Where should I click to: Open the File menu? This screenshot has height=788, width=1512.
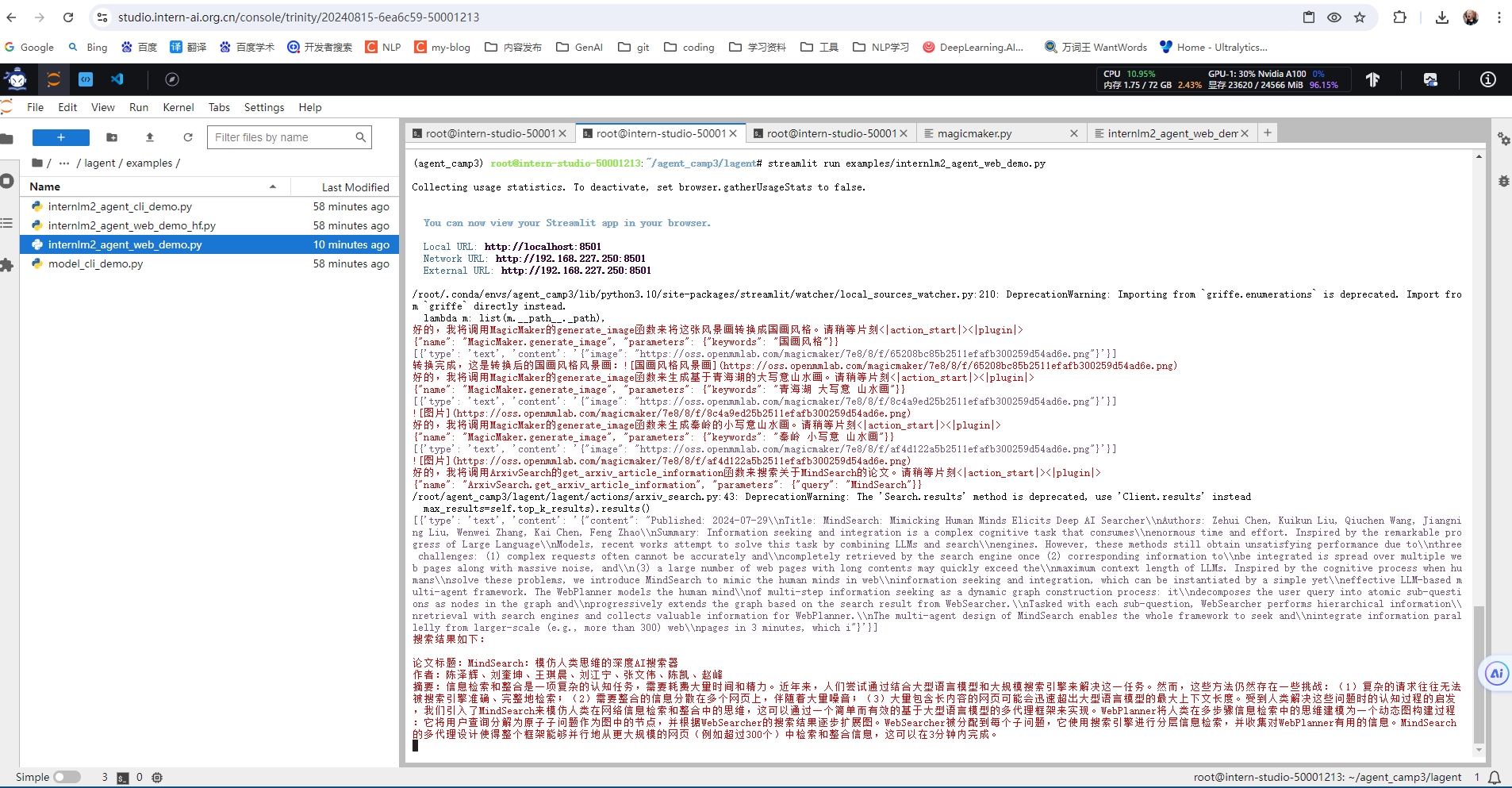click(36, 107)
